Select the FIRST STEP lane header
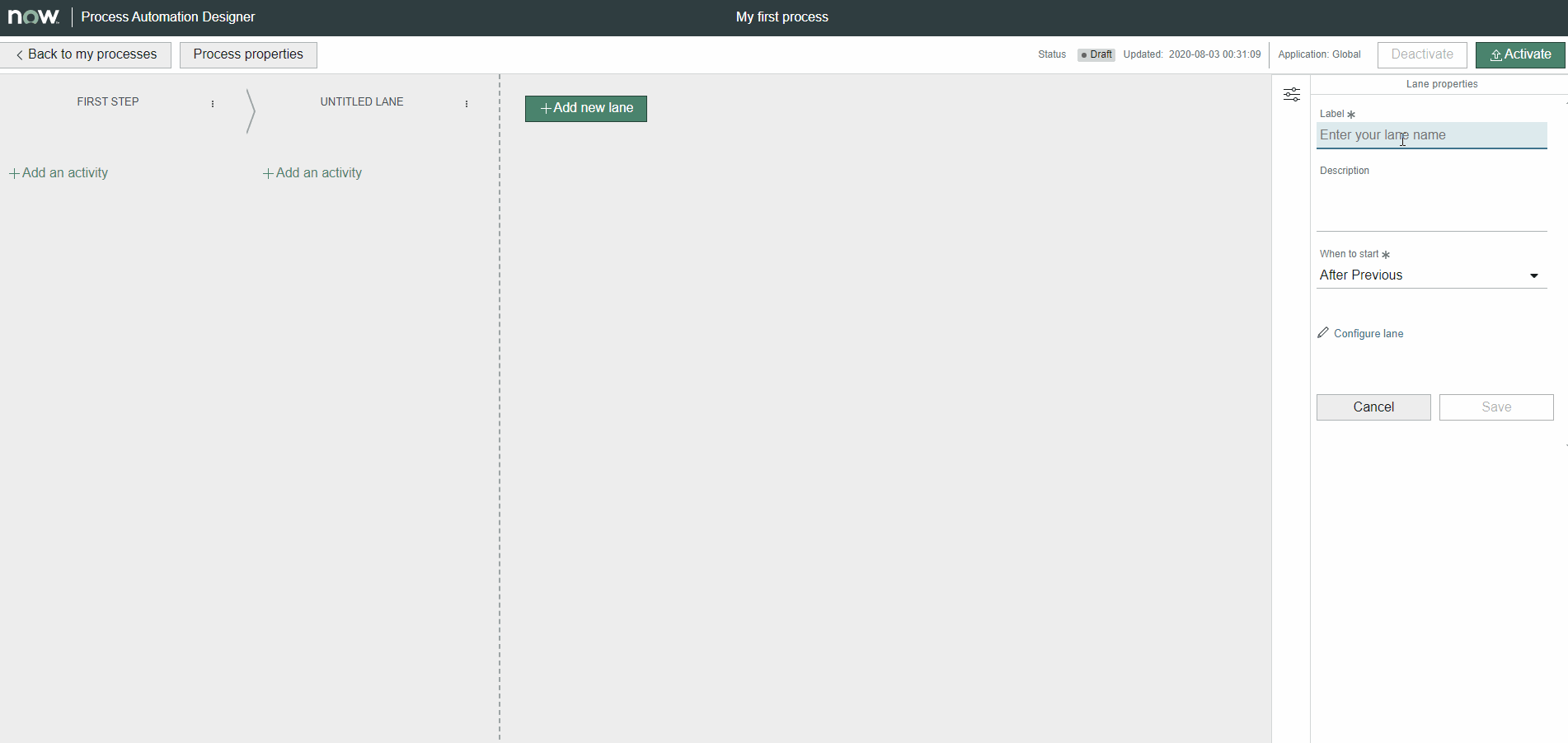The height and width of the screenshot is (743, 1568). point(108,102)
